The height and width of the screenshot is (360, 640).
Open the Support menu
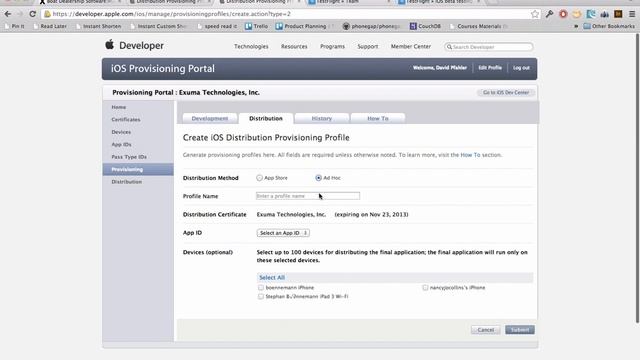368,47
